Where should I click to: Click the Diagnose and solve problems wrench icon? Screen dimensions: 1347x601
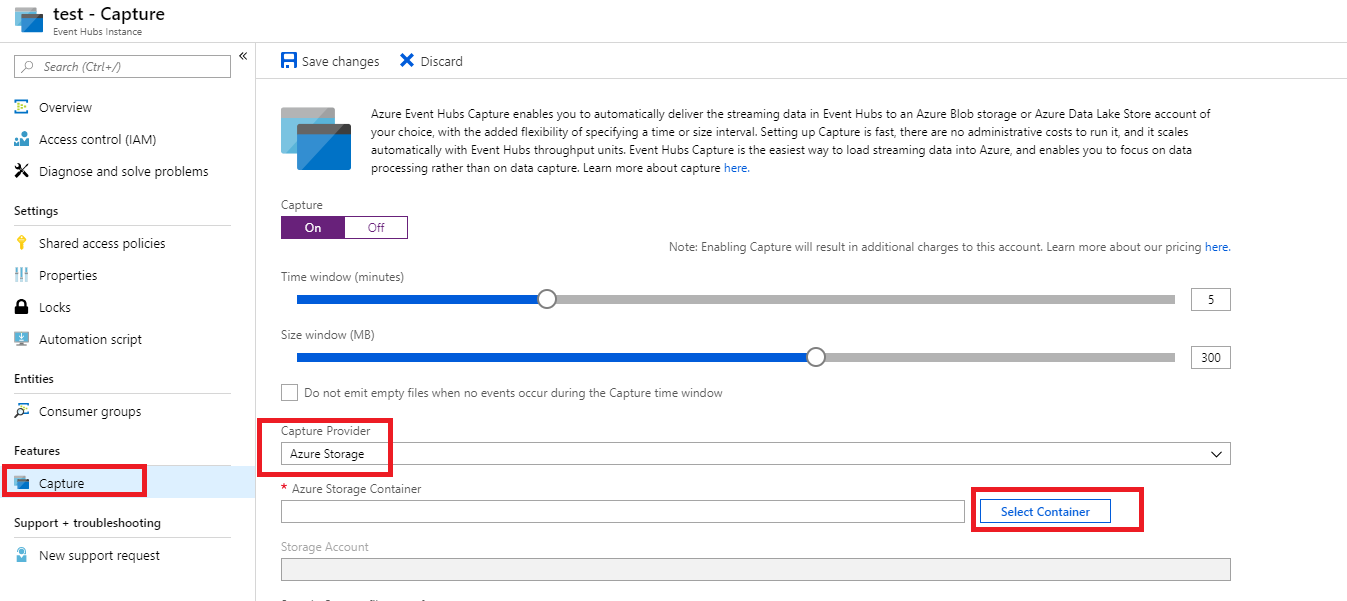coord(22,171)
